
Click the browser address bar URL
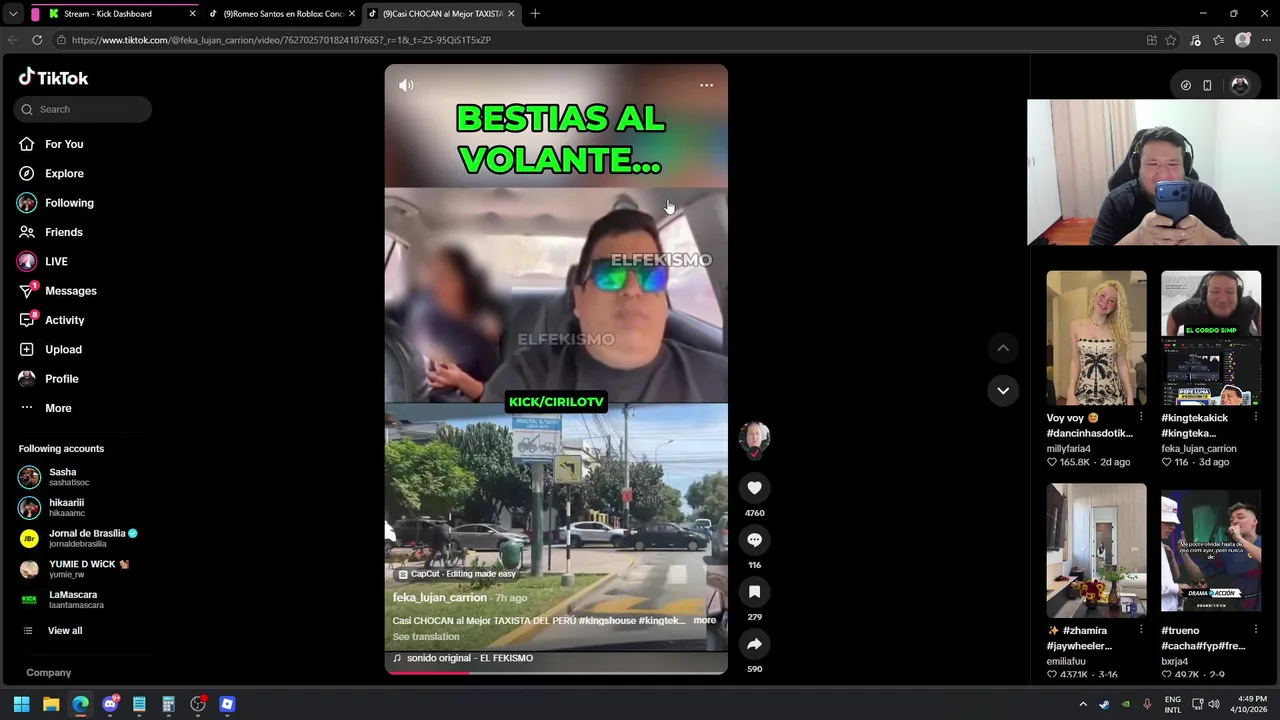pyautogui.click(x=281, y=40)
